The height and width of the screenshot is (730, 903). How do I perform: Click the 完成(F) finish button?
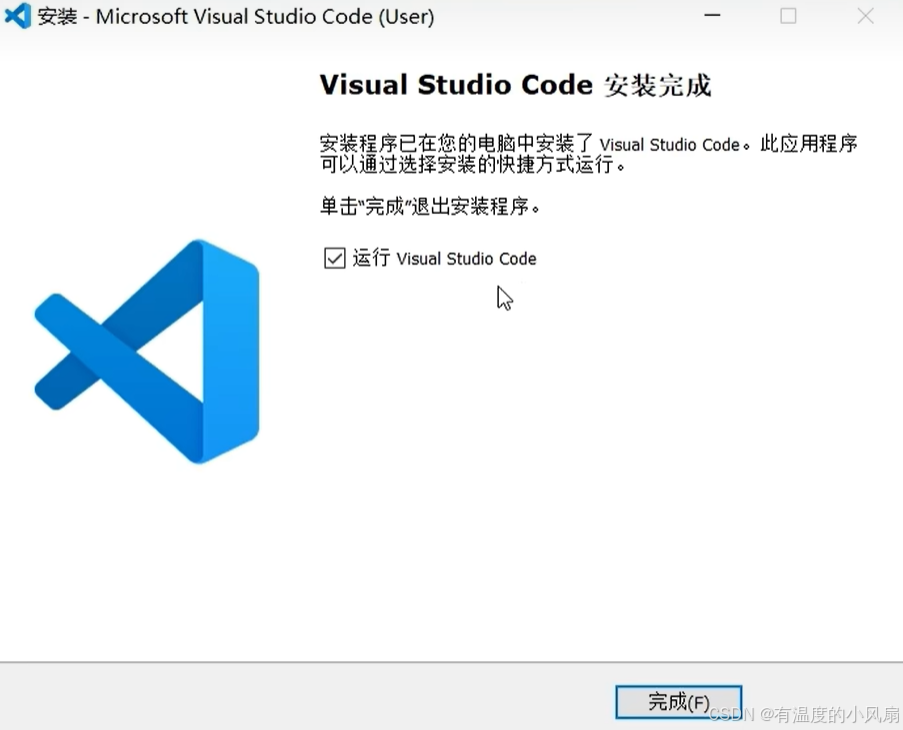pos(678,702)
